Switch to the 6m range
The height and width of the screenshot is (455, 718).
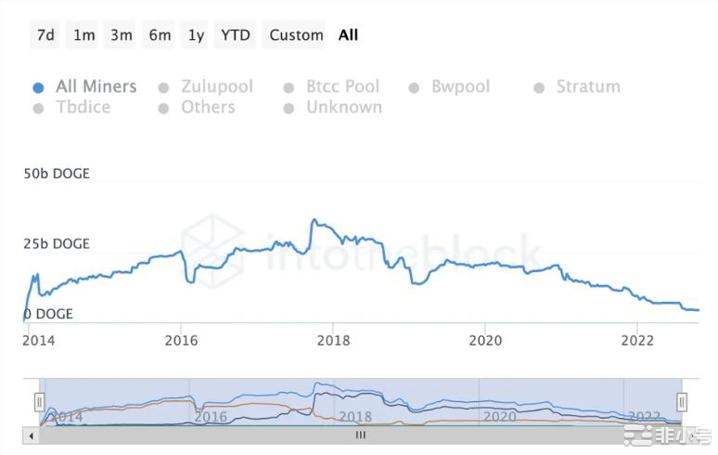click(x=160, y=35)
